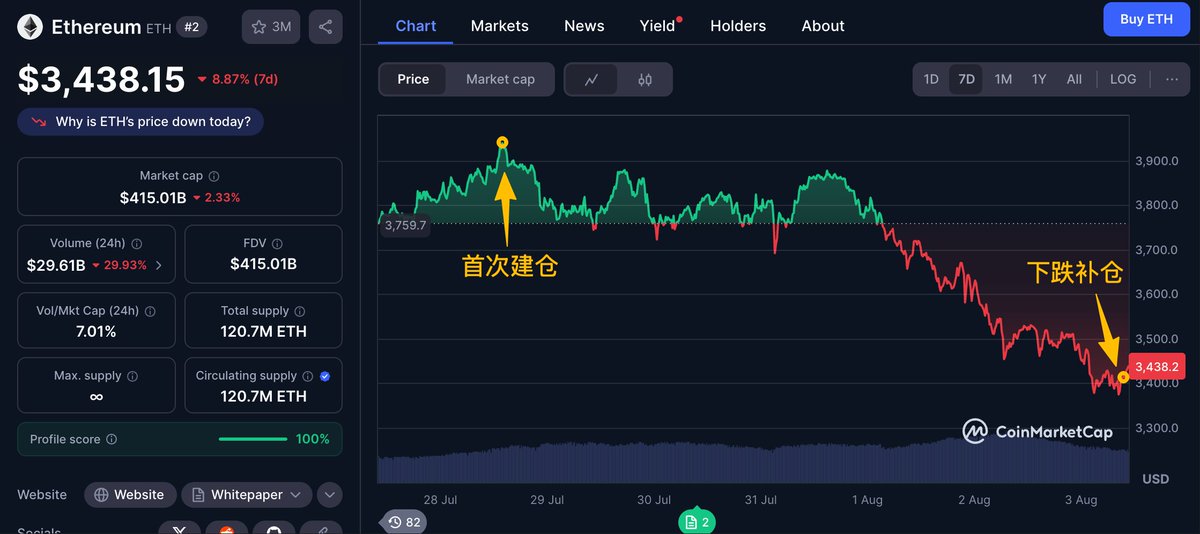Set chart range to 1D
1200x534 pixels.
pyautogui.click(x=931, y=79)
